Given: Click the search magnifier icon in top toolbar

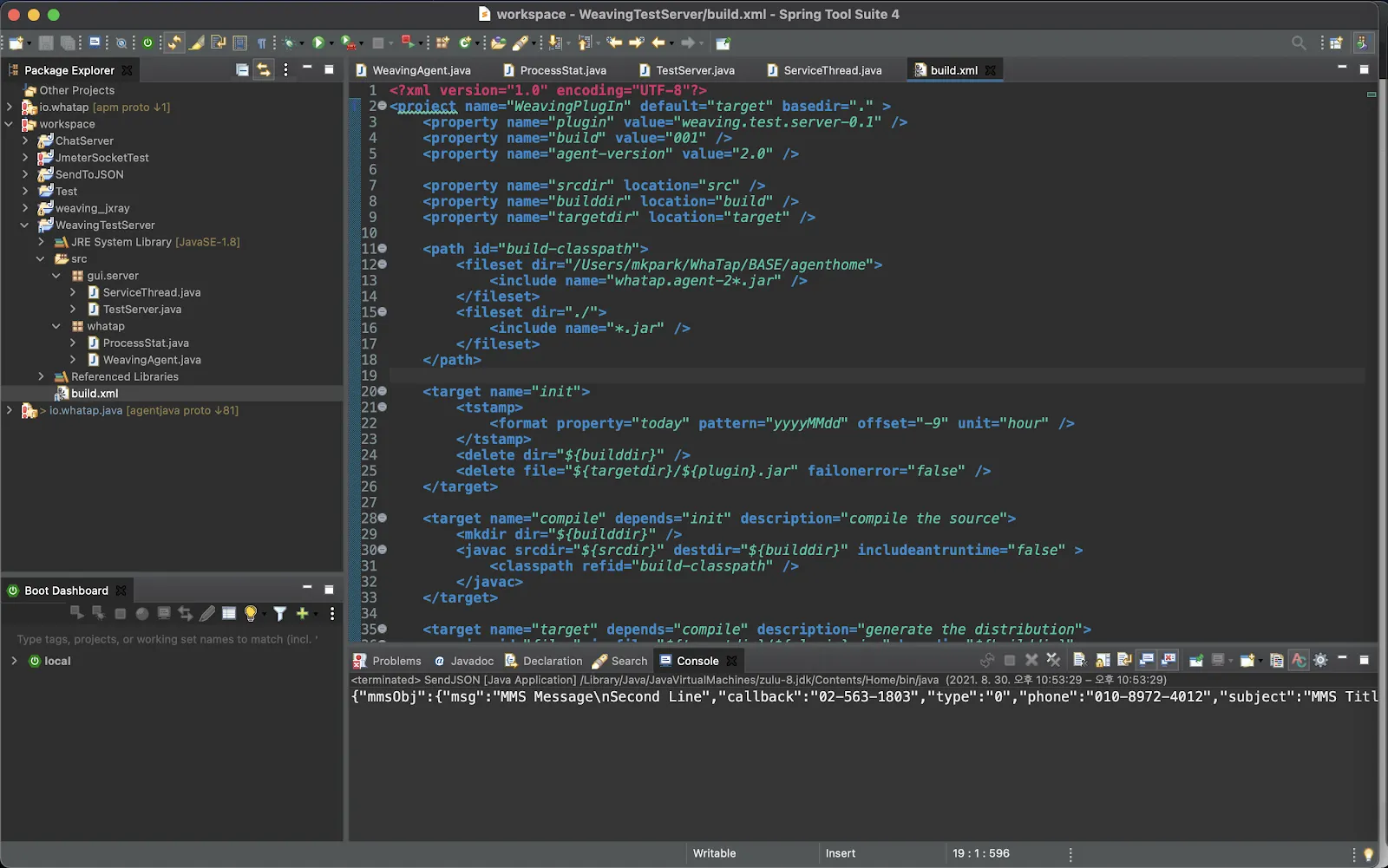Looking at the screenshot, I should point(1299,42).
